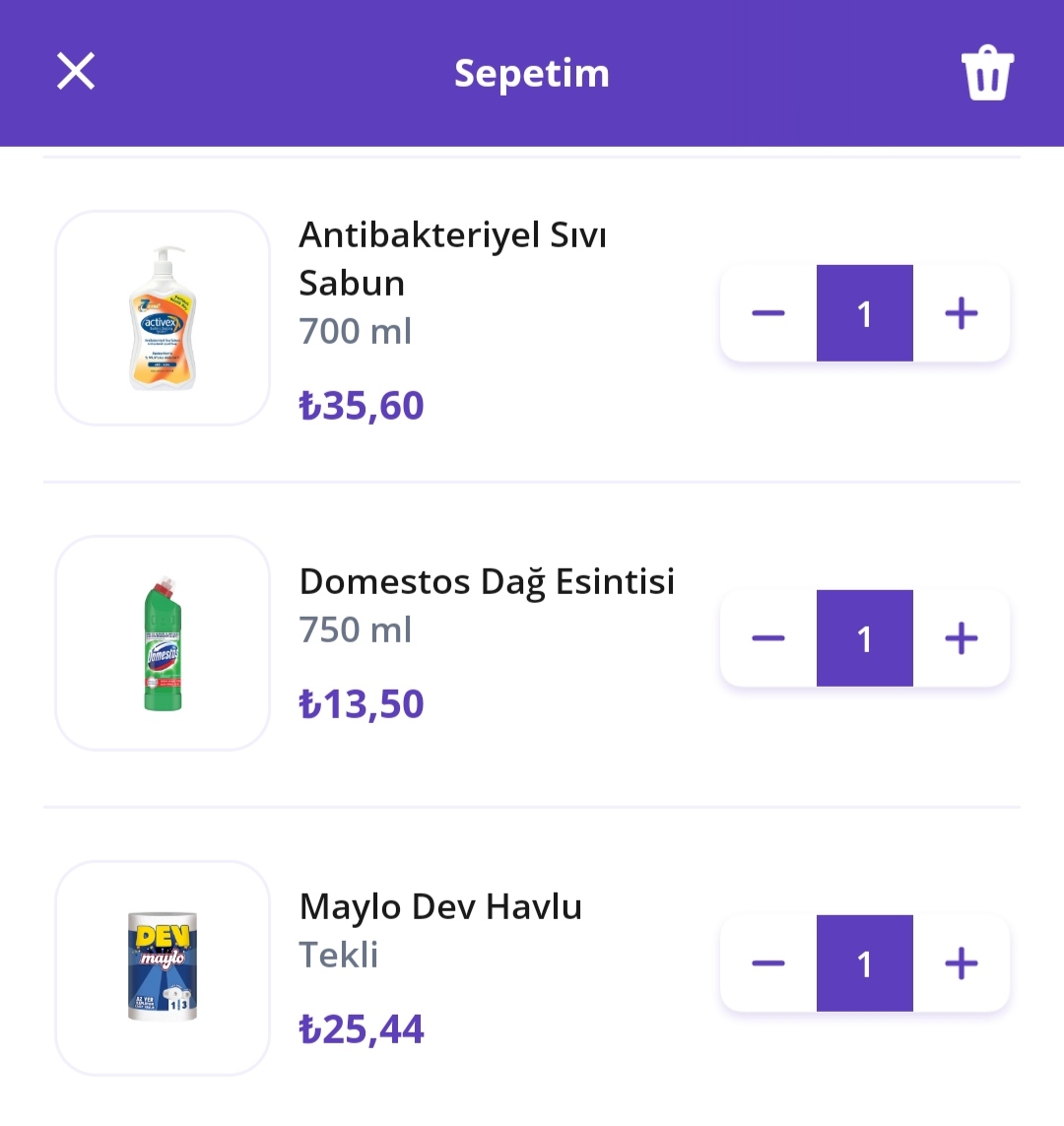Open the Activex soap product image
The width and height of the screenshot is (1064, 1126).
point(163,318)
